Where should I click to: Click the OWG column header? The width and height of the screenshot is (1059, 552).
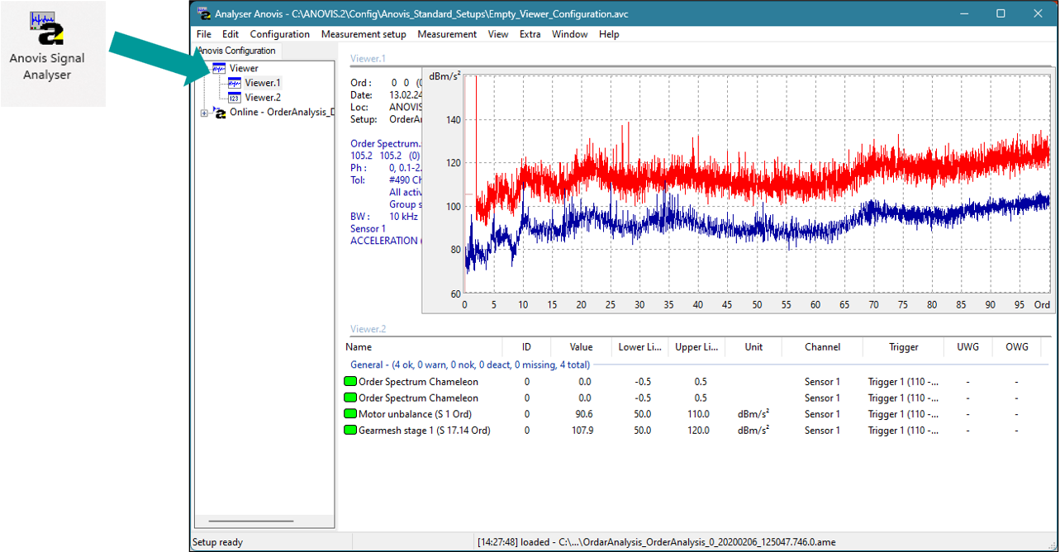point(1016,347)
